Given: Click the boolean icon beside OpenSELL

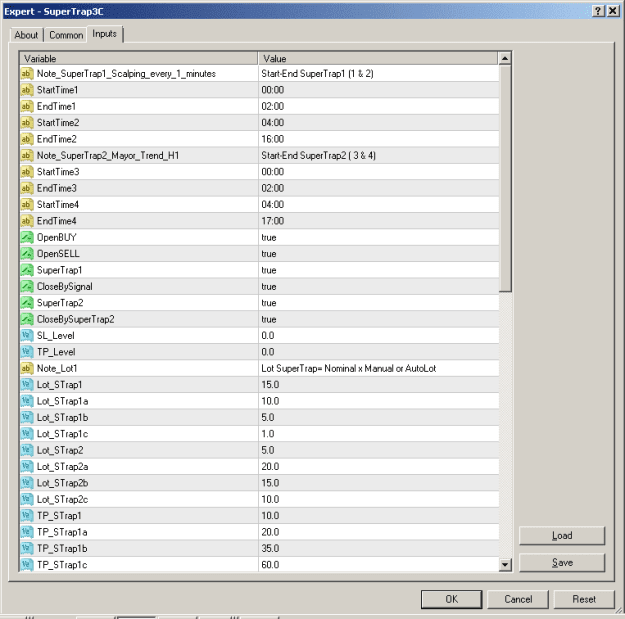Looking at the screenshot, I should 27,254.
